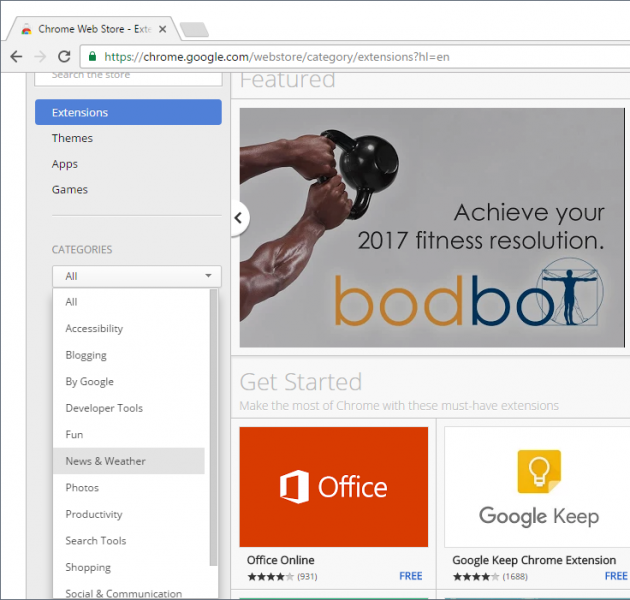
Task: Select the Extensions section
Action: [x=128, y=112]
